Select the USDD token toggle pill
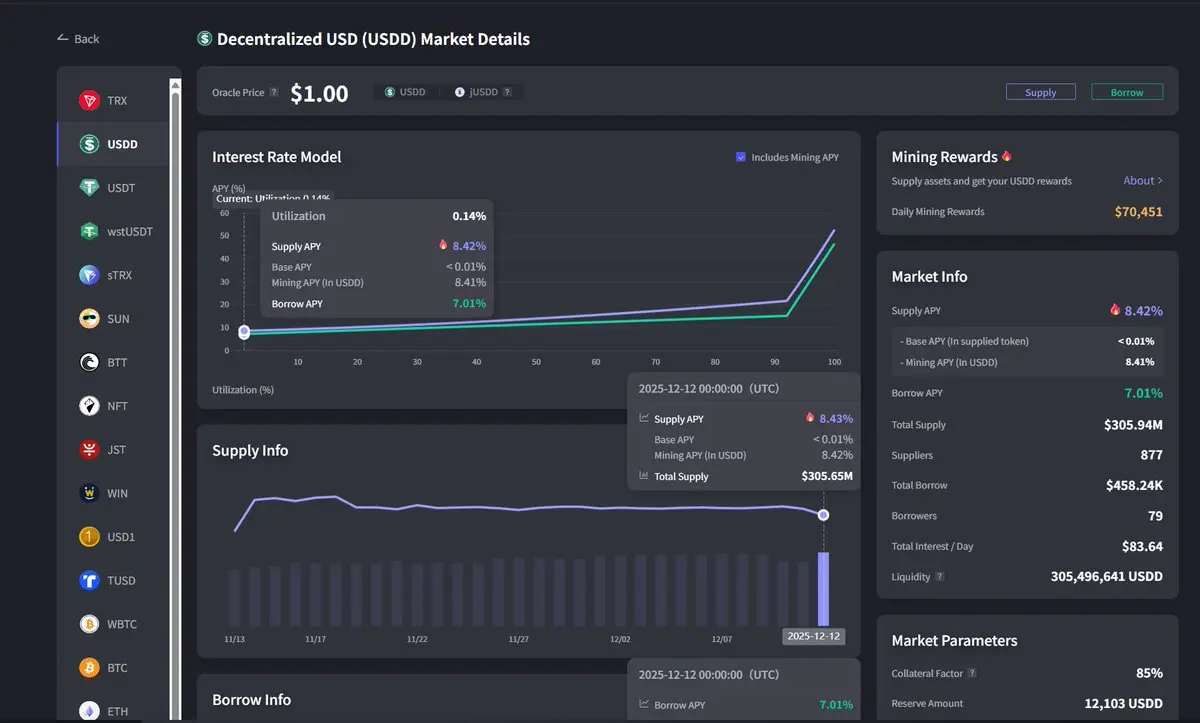Screen dimensions: 1200x723 pyautogui.click(x=405, y=92)
